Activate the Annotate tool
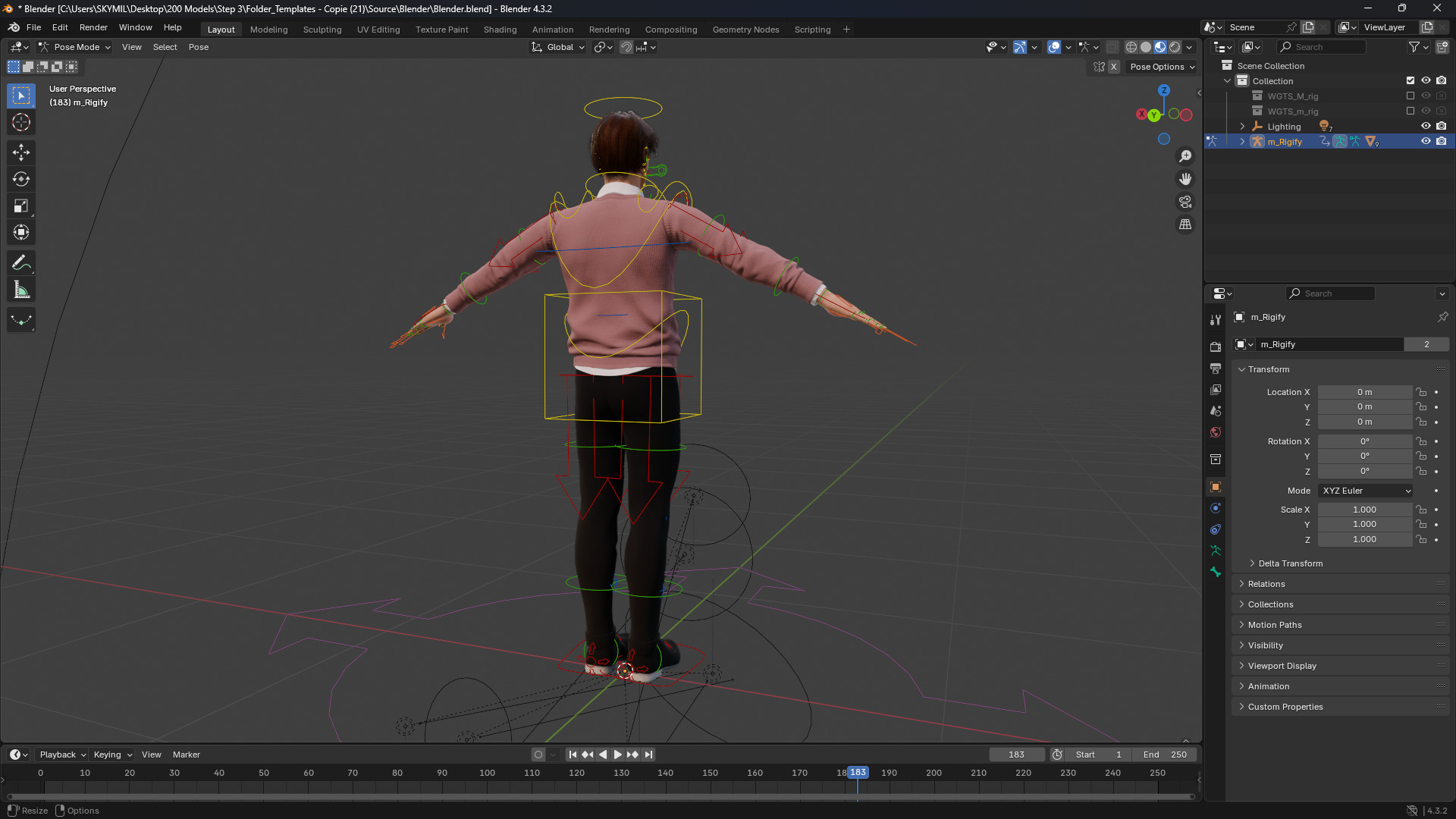The image size is (1456, 819). 21,262
